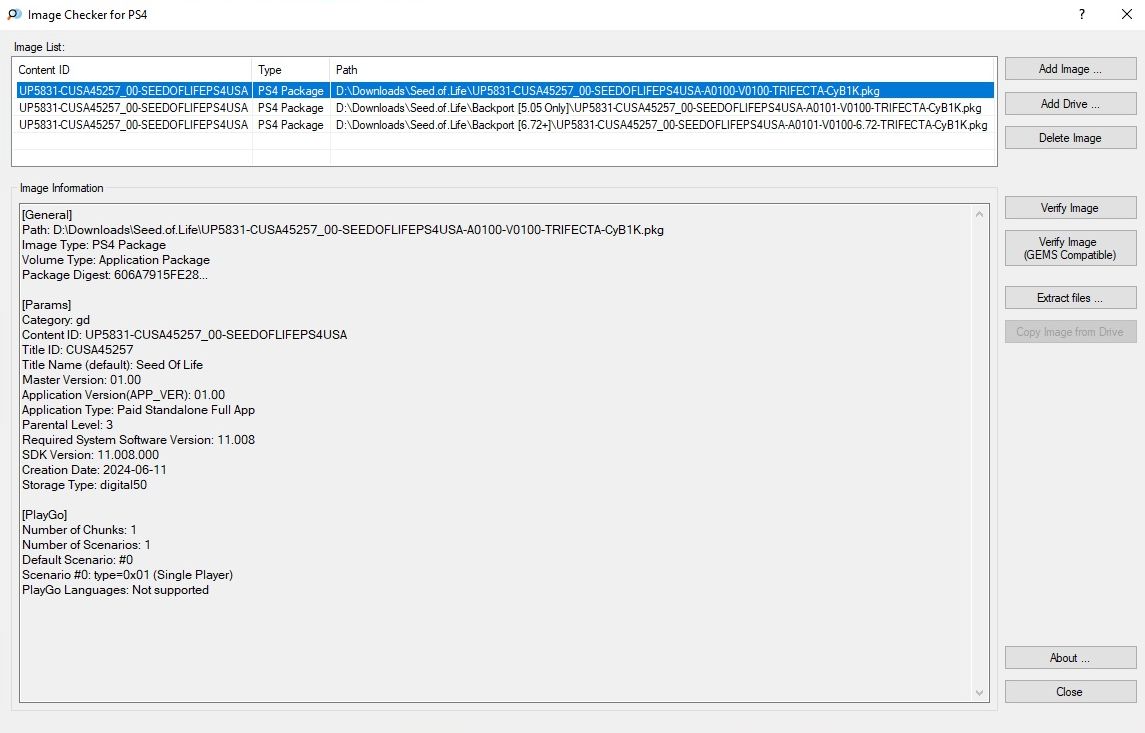Close the window with the X button

click(x=1126, y=15)
